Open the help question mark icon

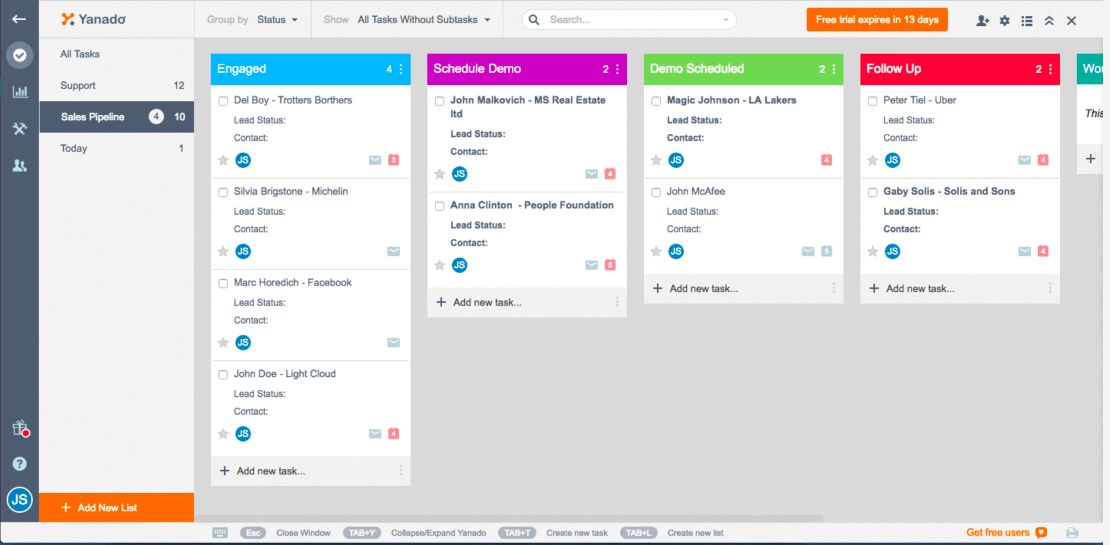pos(20,464)
